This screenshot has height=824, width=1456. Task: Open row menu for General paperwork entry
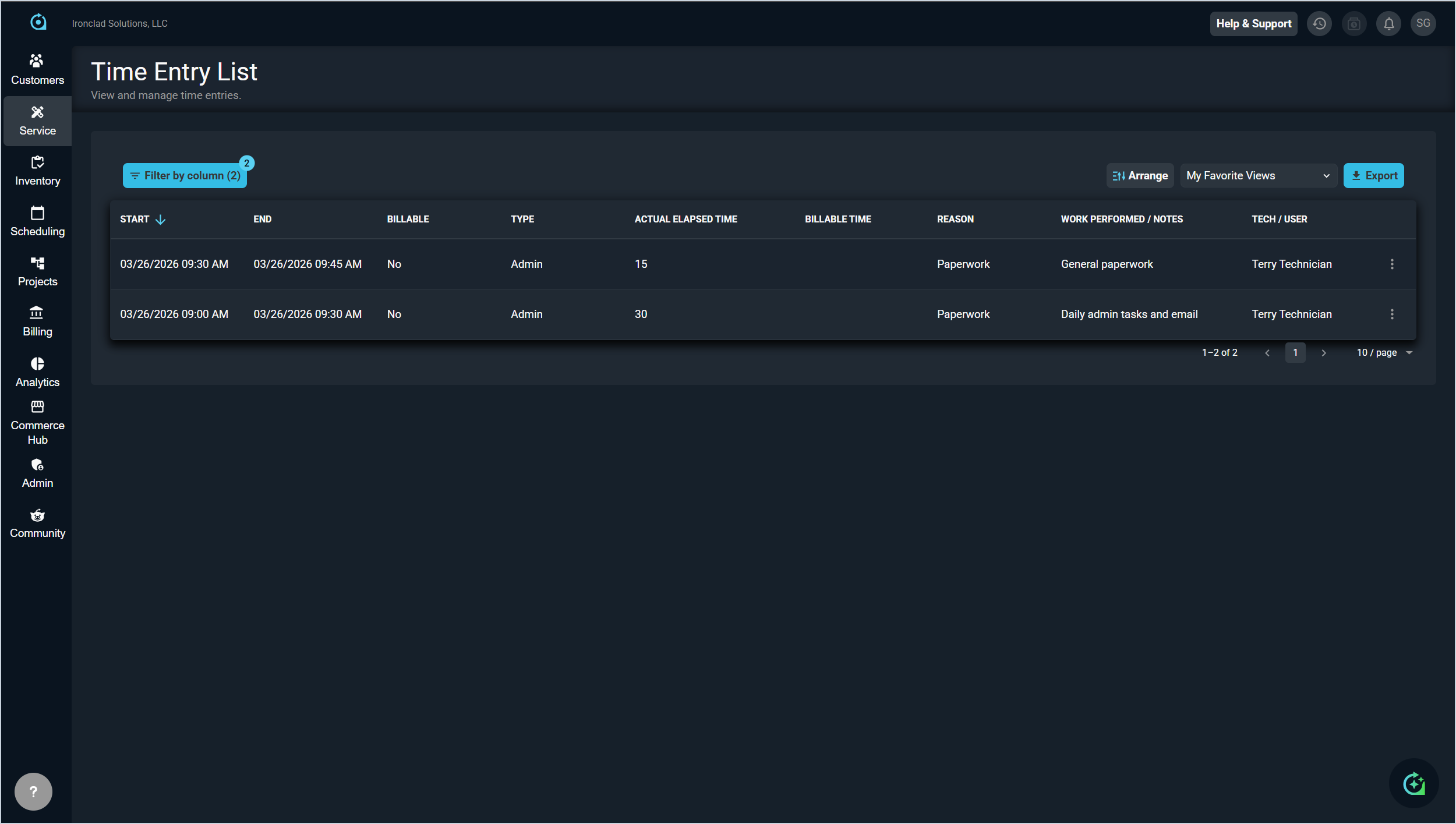(x=1392, y=264)
